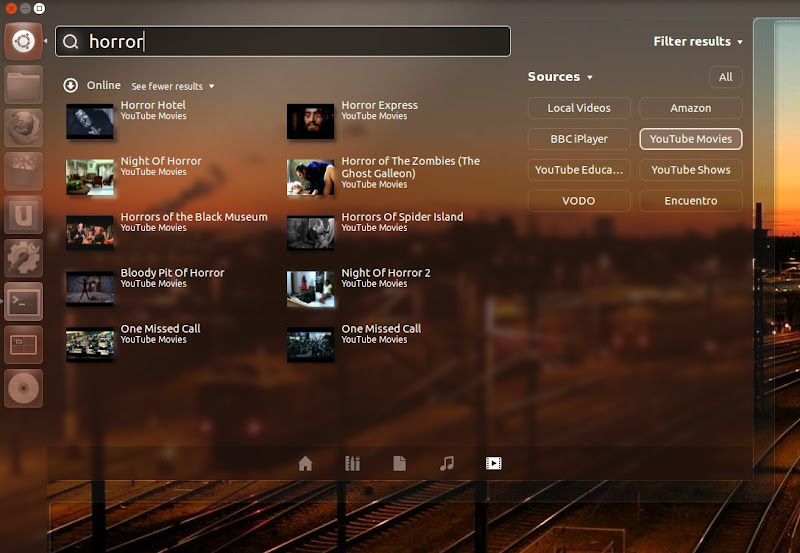This screenshot has width=800, height=553.
Task: Disable YouTube Movies source filter
Action: tap(691, 139)
